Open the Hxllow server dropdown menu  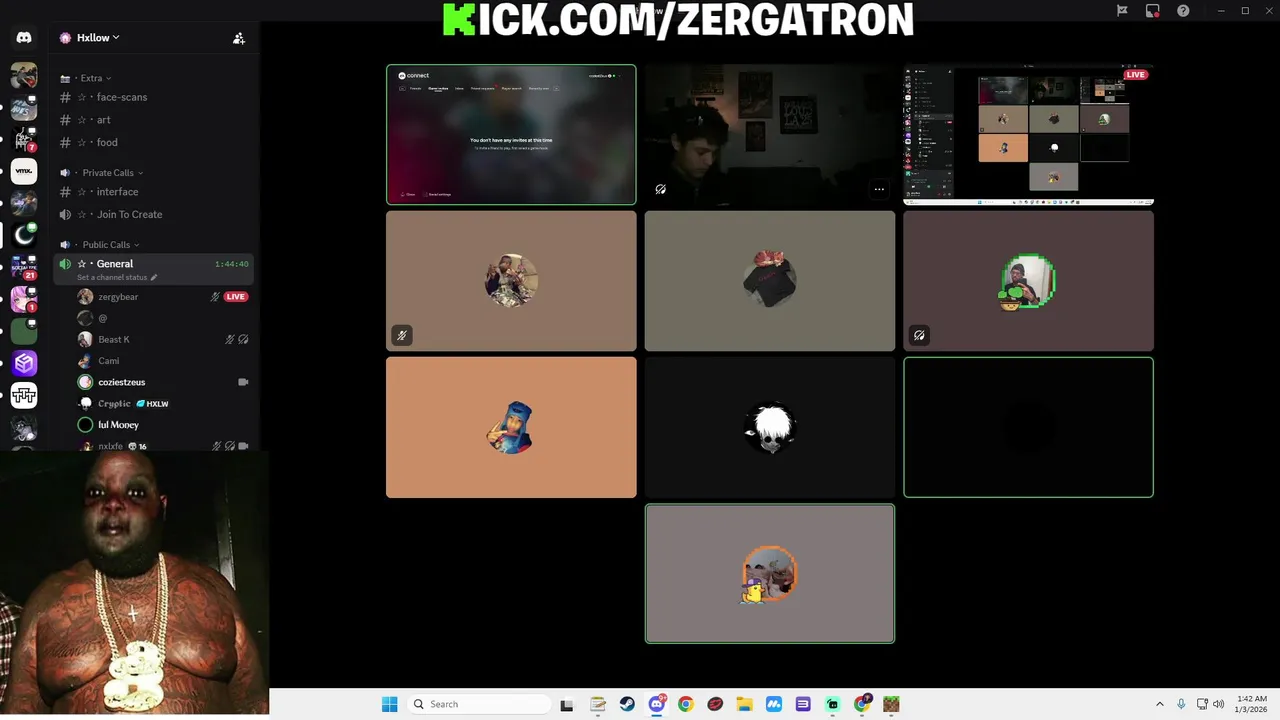coord(98,38)
